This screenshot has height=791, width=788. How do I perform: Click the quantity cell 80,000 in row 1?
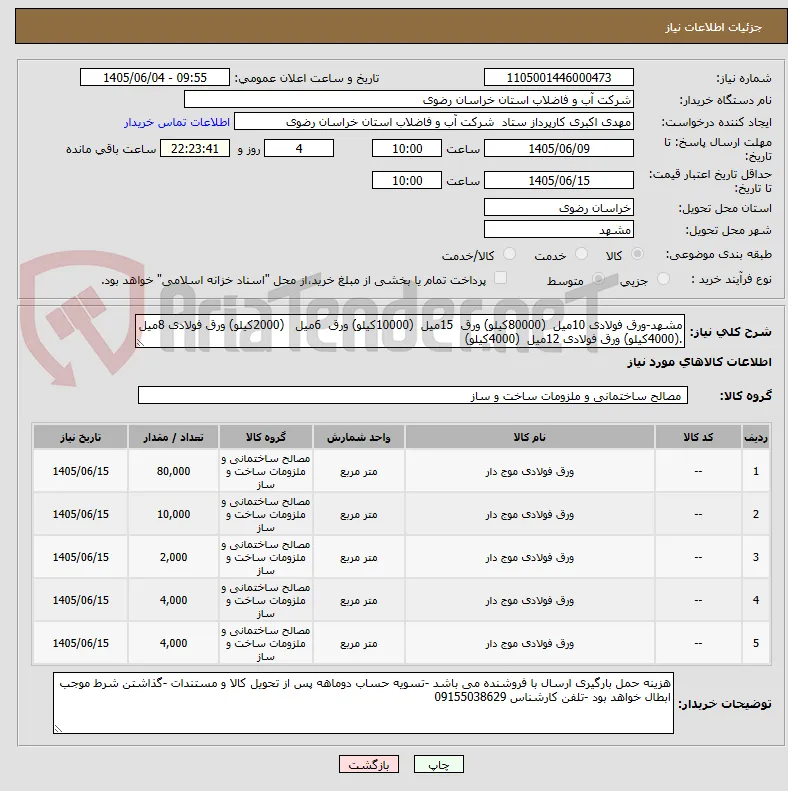tap(173, 471)
